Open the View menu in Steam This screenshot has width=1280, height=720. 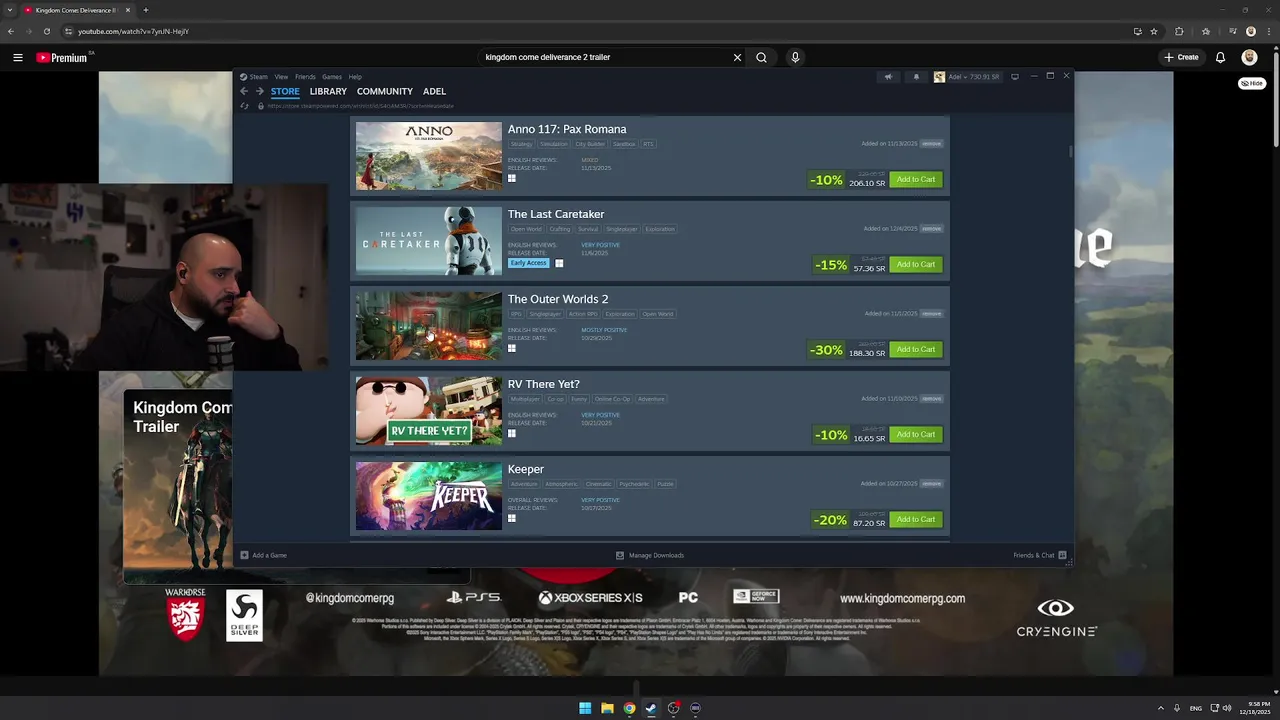coord(281,77)
